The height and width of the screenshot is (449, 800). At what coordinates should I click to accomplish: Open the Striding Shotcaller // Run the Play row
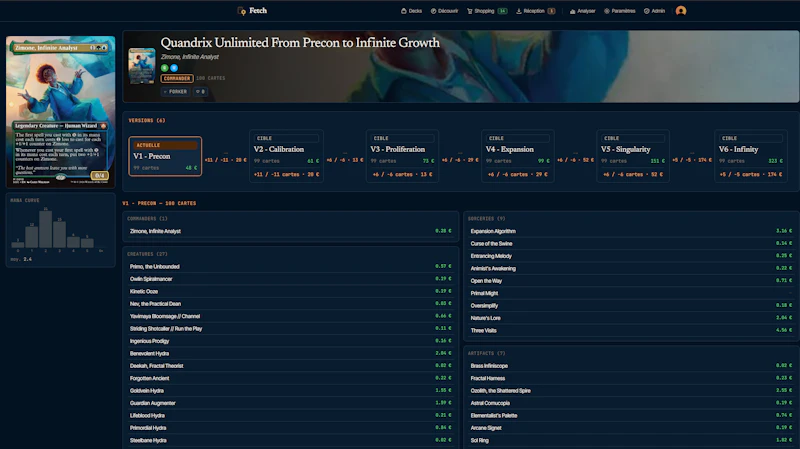click(290, 329)
